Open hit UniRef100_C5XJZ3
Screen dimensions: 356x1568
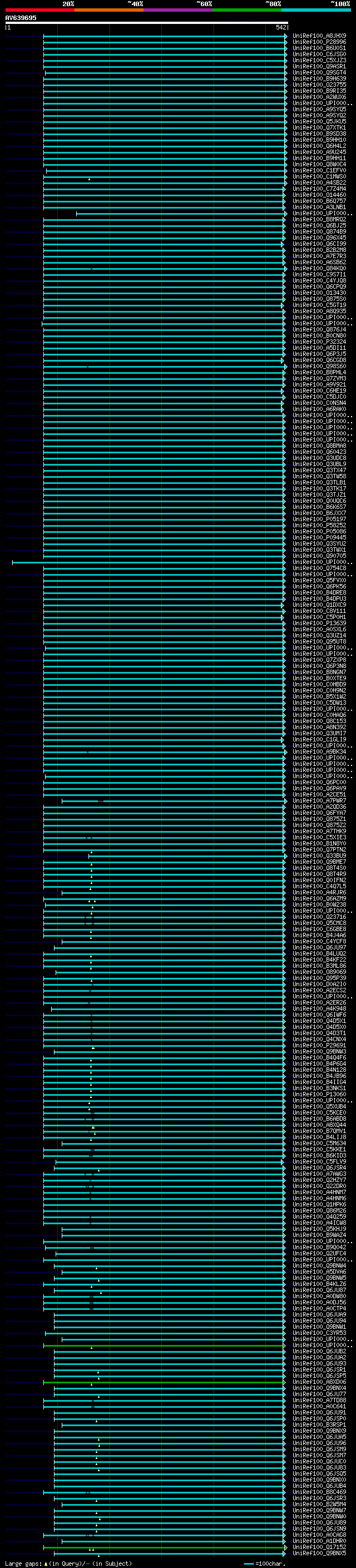[x=319, y=60]
